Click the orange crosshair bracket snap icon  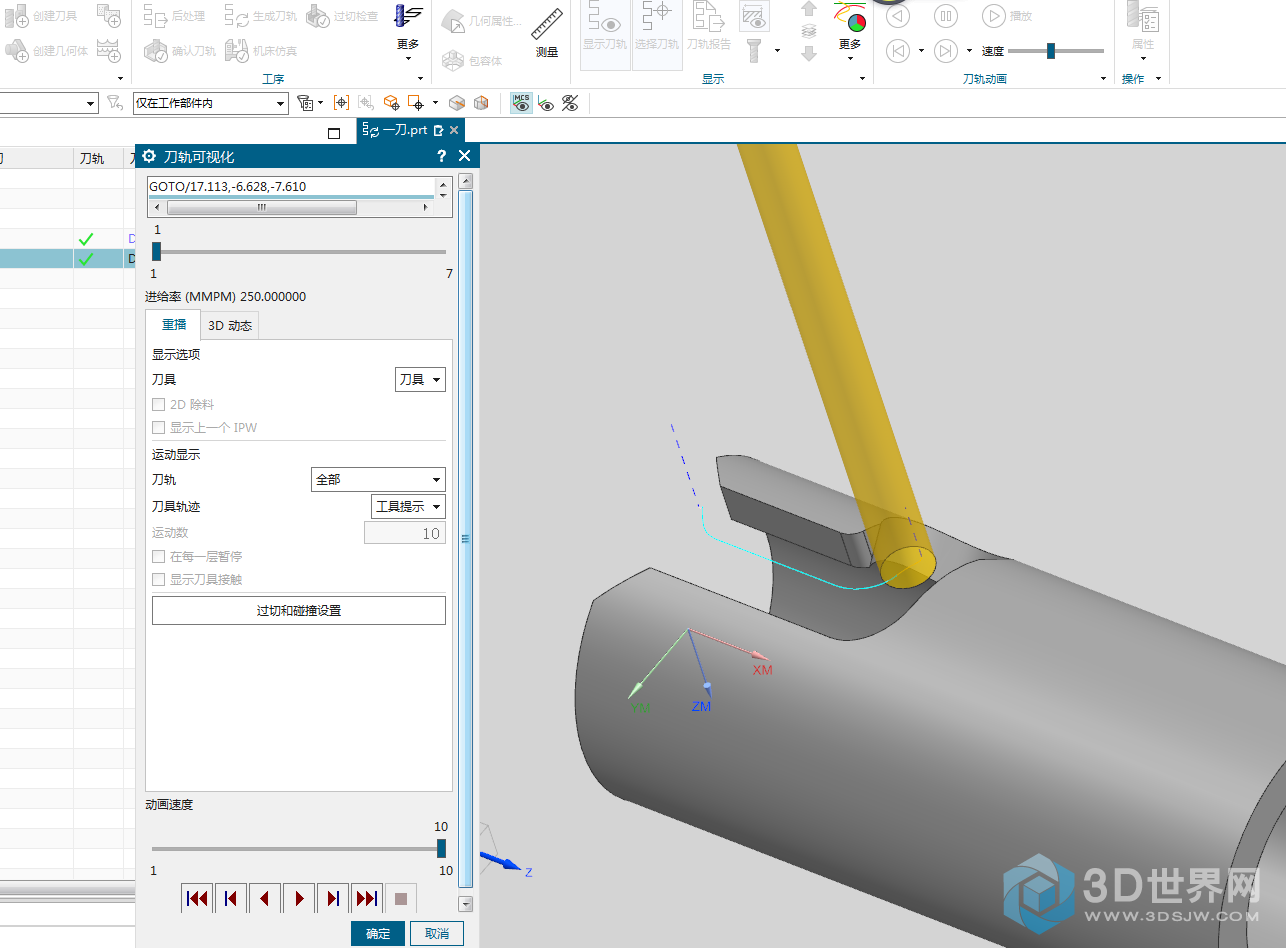pos(341,102)
